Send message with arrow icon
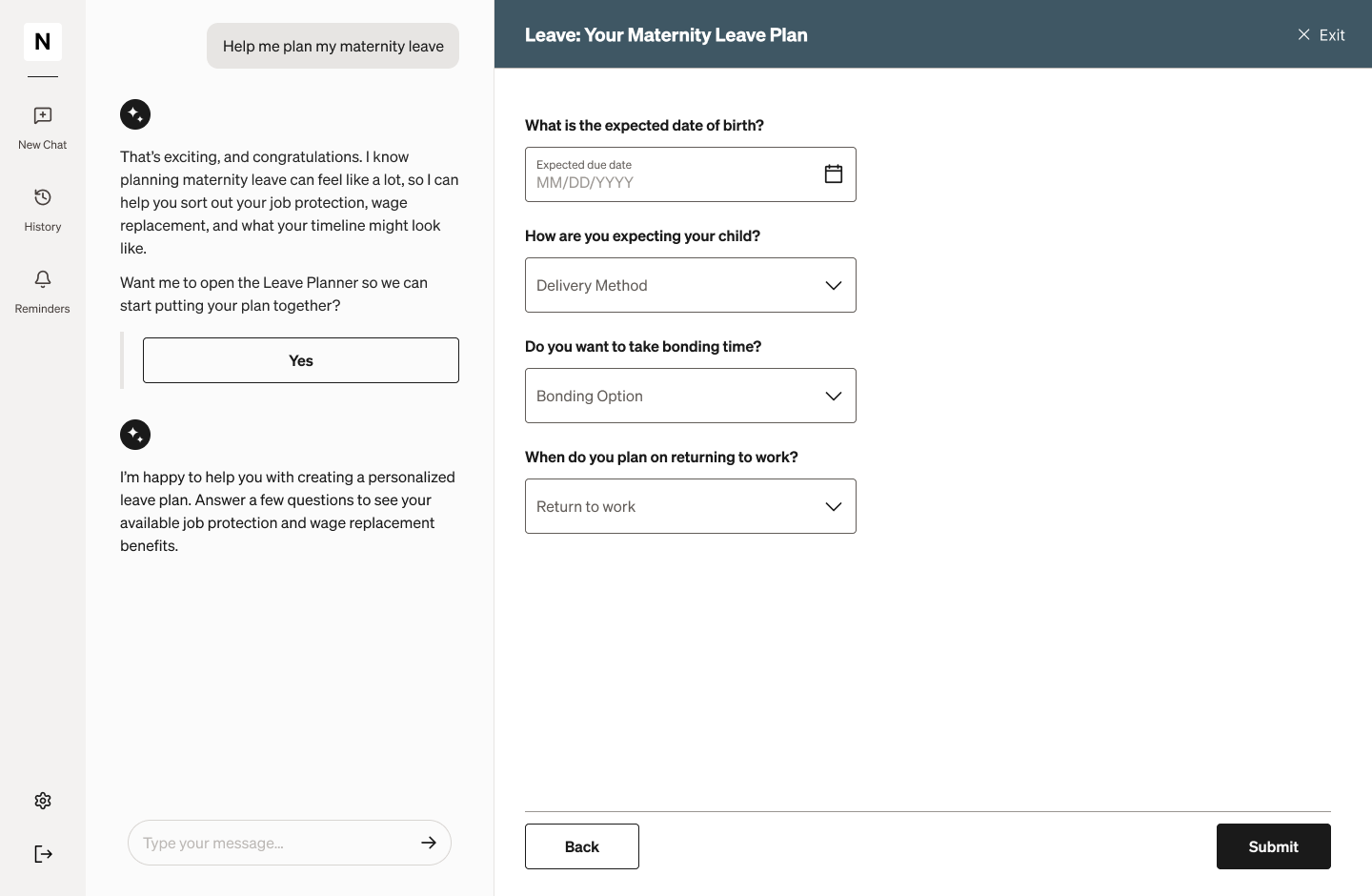Image resolution: width=1372 pixels, height=896 pixels. (x=429, y=843)
